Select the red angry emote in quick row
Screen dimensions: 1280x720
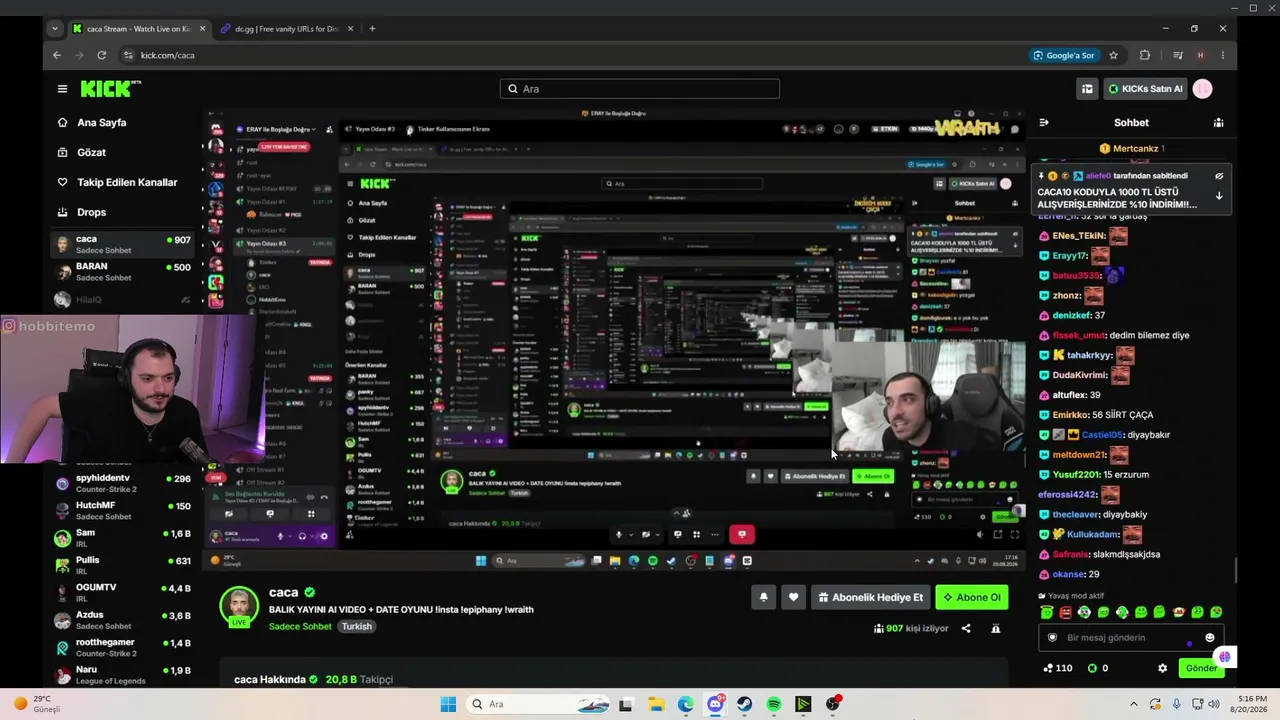pos(1066,612)
